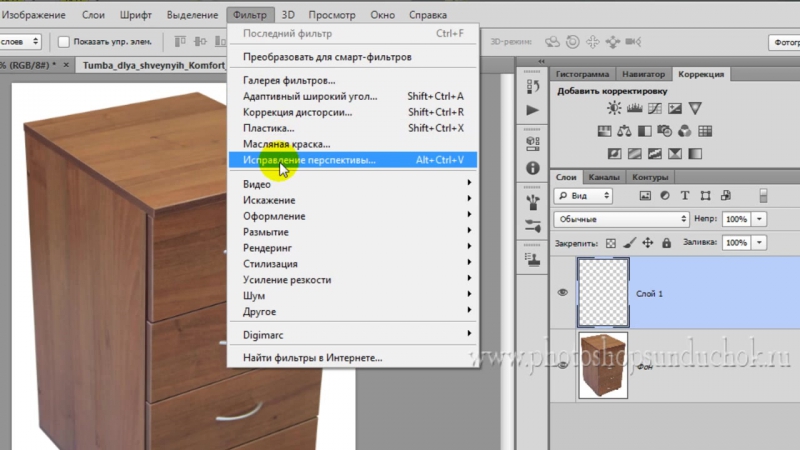The image size is (800, 450).
Task: Add a Posterize adjustment layer
Action: tap(634, 154)
